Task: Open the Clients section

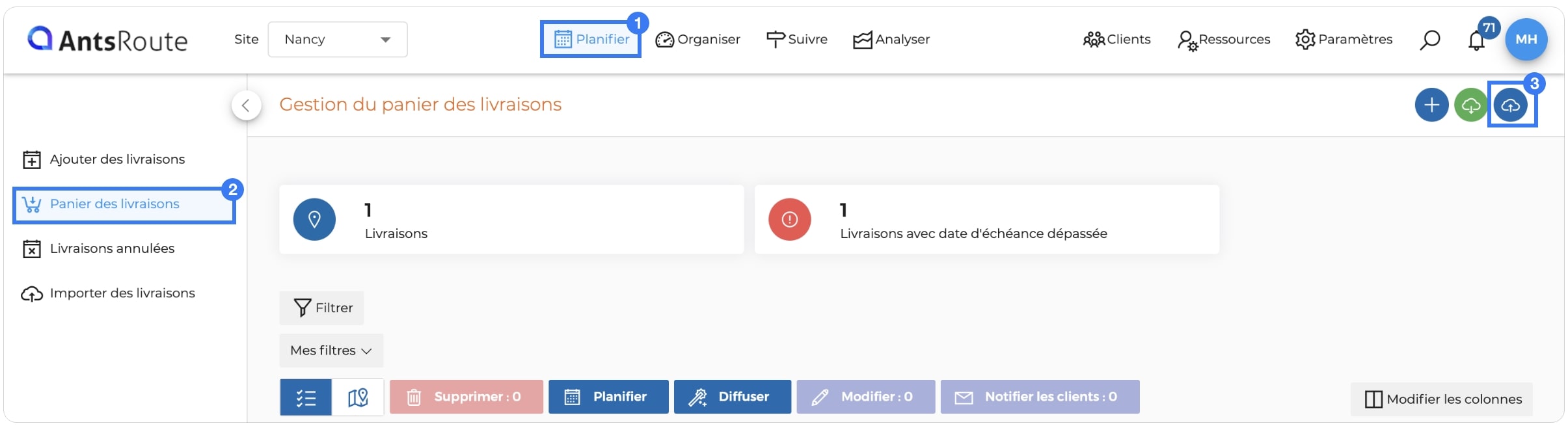Action: 1116,40
